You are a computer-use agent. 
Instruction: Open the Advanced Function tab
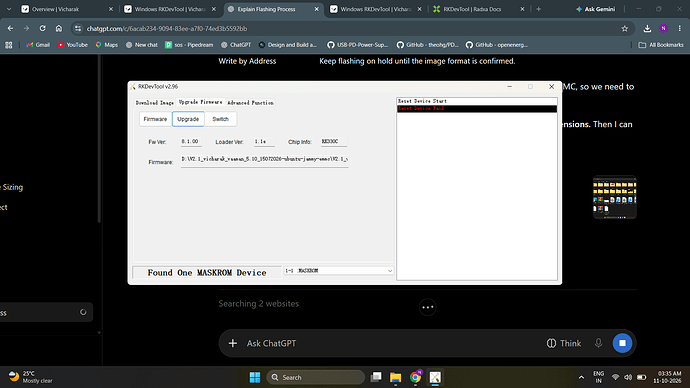250,102
